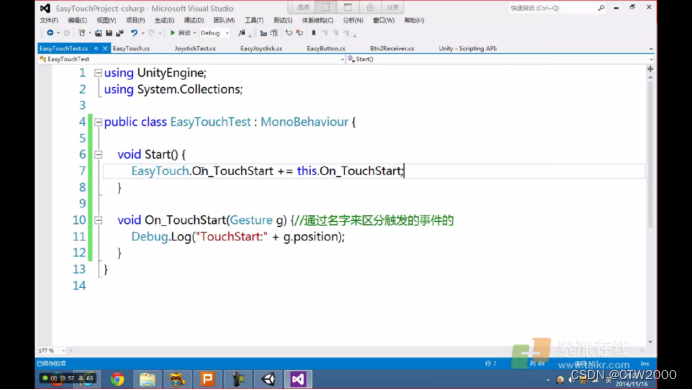Screen dimensions: 693x390
Task: Click the Visual Studio logo in title bar
Action: [x=45, y=8]
